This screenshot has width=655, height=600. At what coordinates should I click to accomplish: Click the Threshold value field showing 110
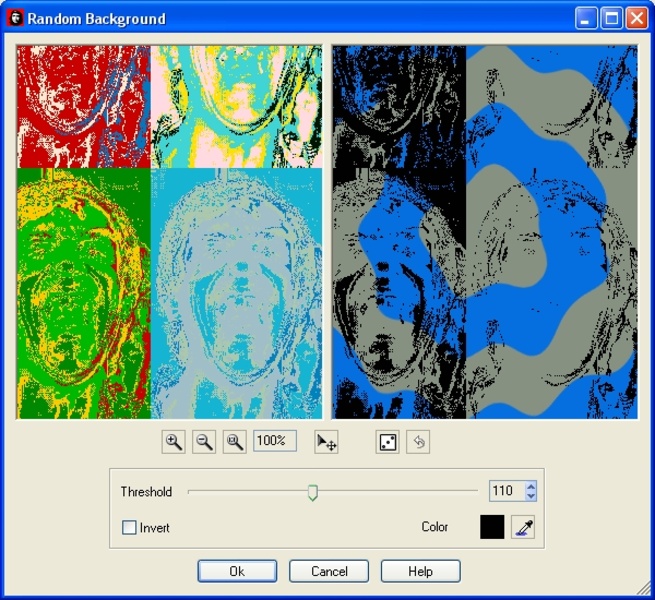coord(505,491)
